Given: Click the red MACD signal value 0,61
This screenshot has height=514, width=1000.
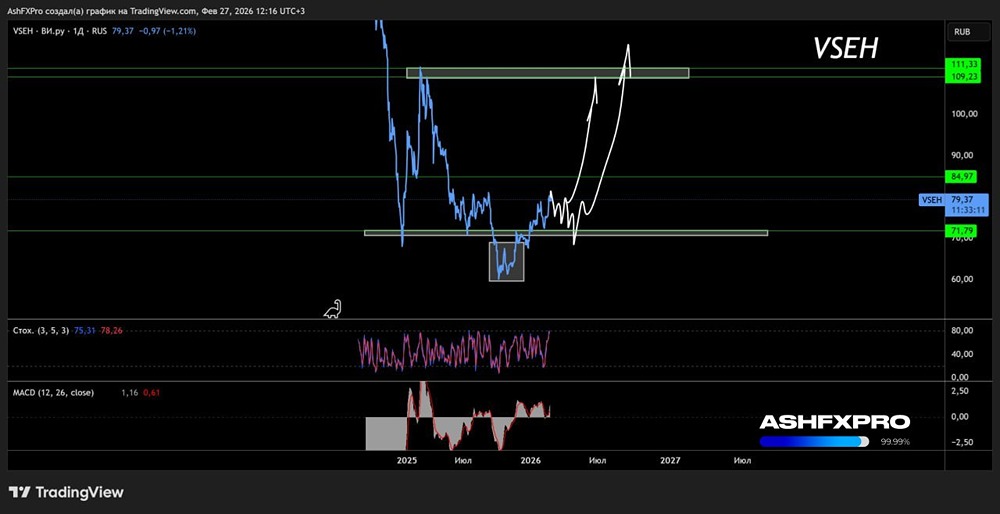Looking at the screenshot, I should [x=152, y=393].
